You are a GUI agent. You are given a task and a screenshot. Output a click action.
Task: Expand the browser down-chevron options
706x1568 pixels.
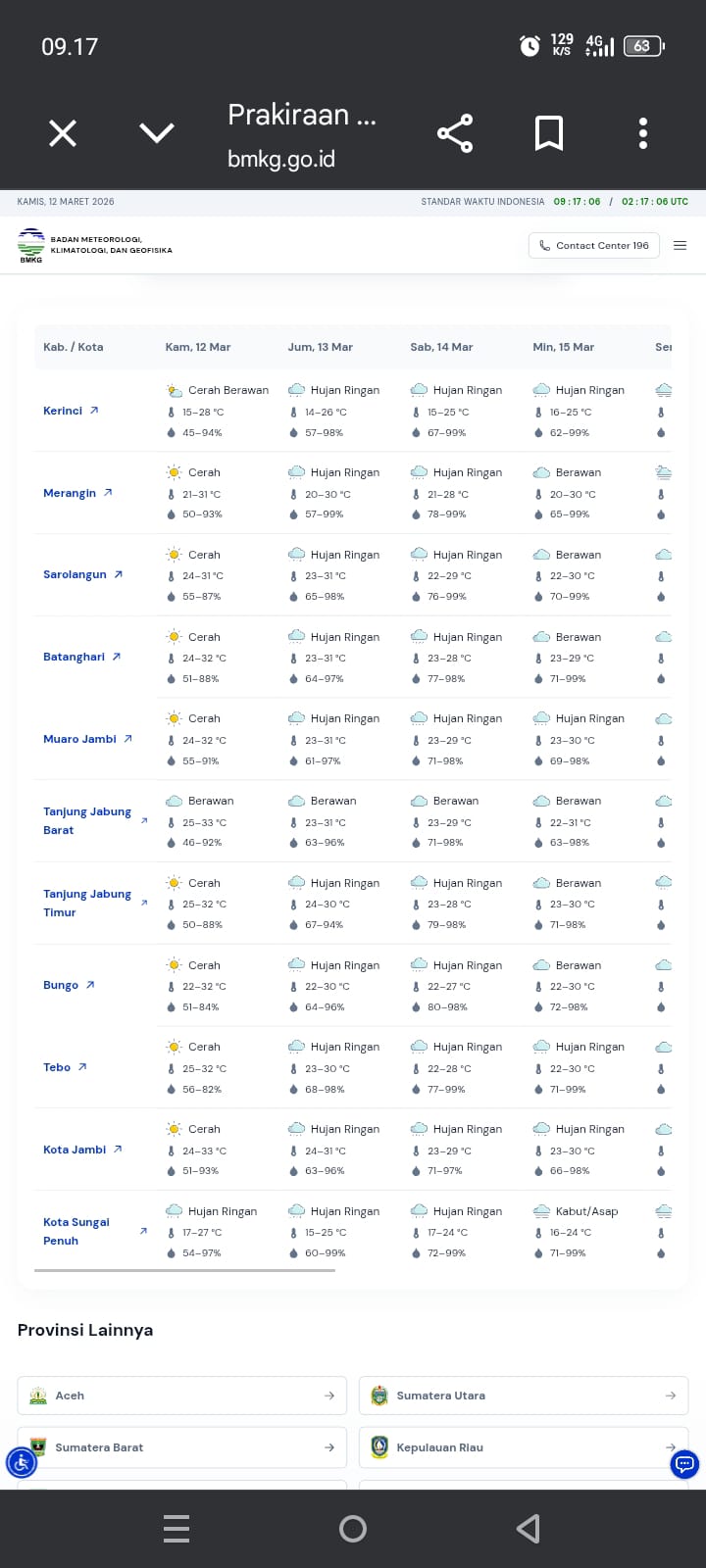(157, 133)
